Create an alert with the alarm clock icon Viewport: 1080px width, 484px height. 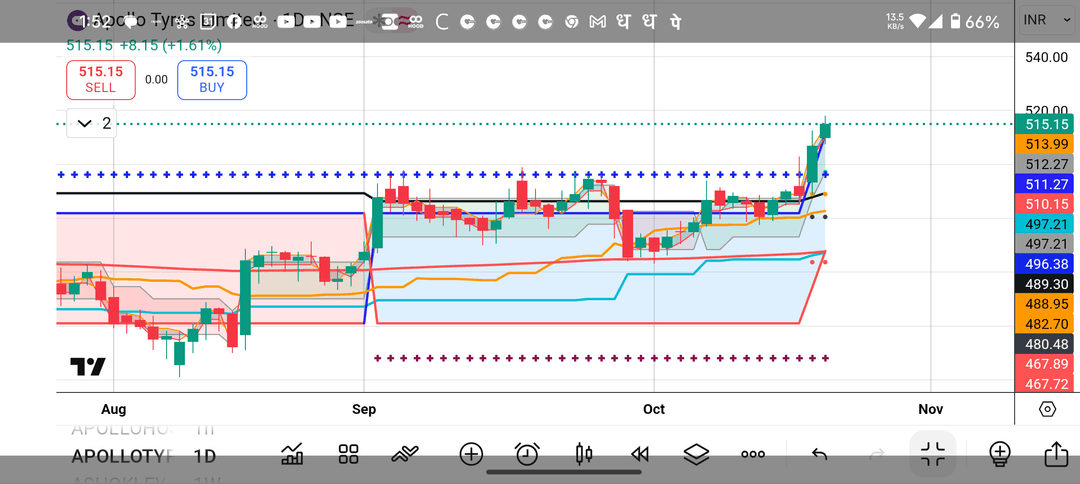(x=527, y=455)
